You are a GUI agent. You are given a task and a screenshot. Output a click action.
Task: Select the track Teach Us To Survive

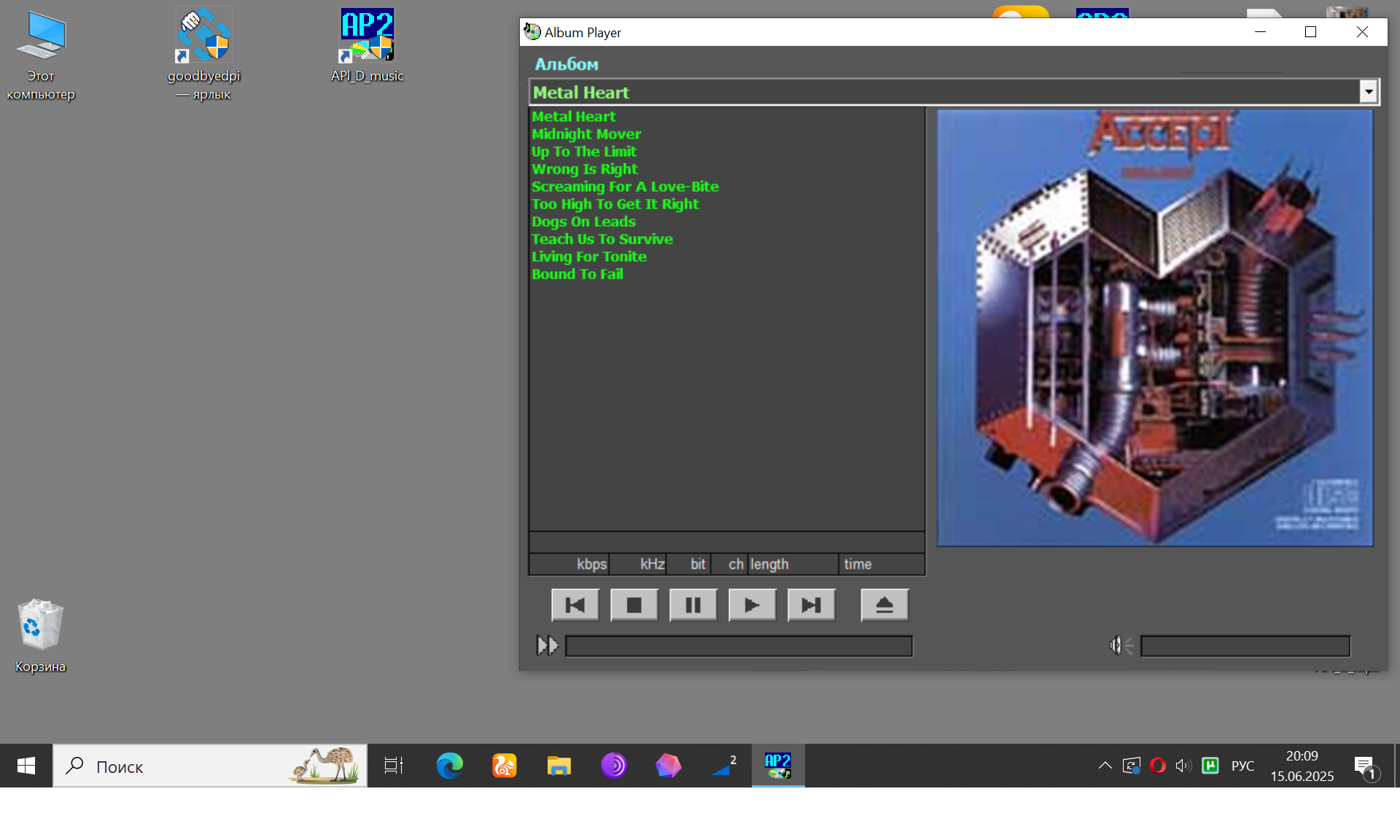[x=602, y=239]
